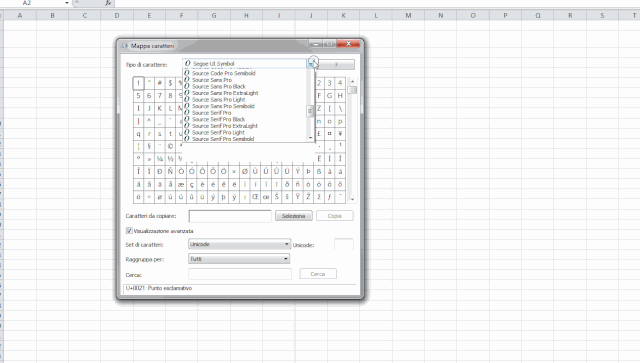
Task: Click the font list scroll down arrow
Action: pyautogui.click(x=311, y=138)
